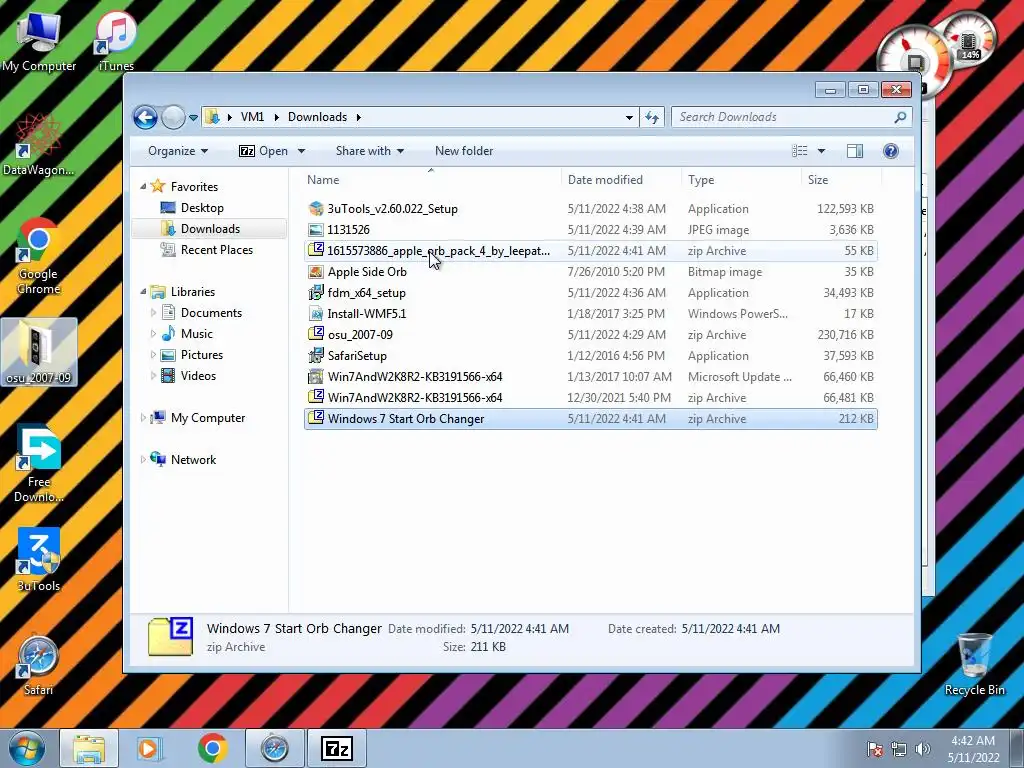Sort by the Type column
The height and width of the screenshot is (768, 1024).
point(741,180)
